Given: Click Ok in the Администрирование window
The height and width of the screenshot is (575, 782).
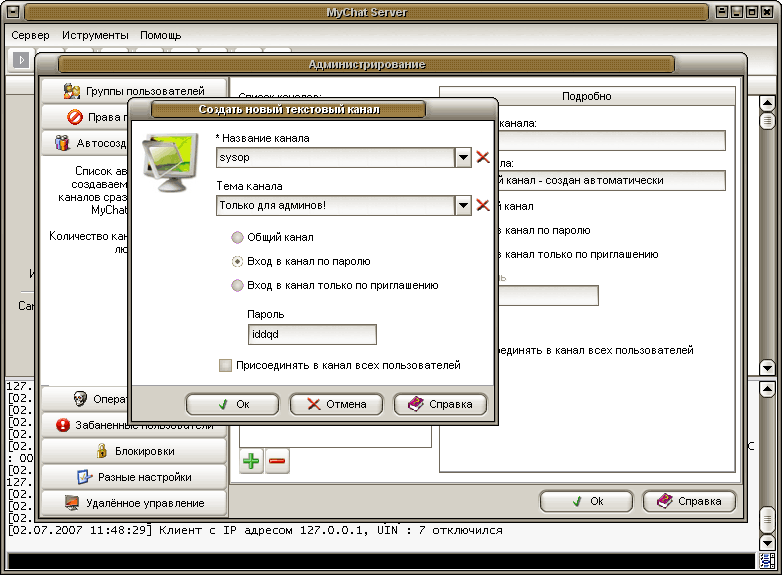Looking at the screenshot, I should [586, 501].
